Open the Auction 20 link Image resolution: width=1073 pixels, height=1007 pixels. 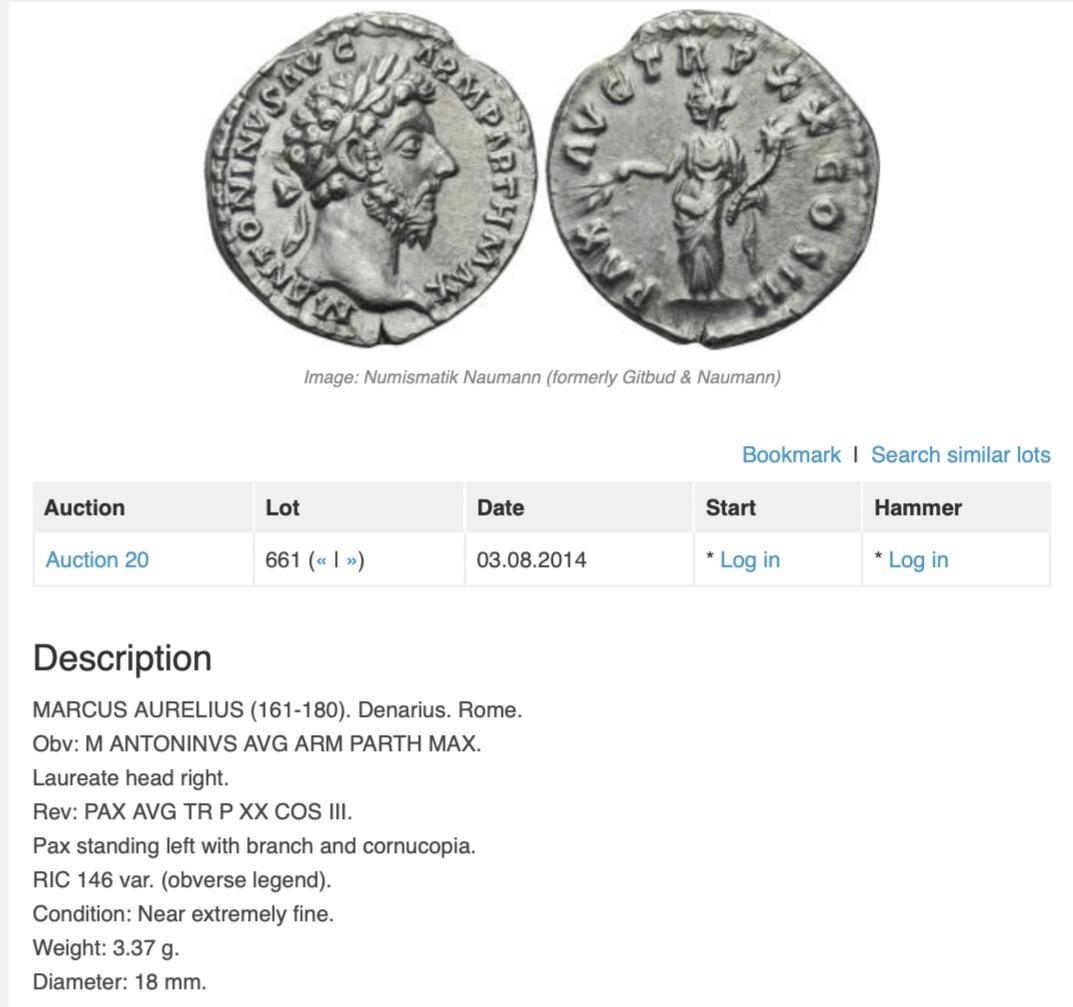pos(97,560)
